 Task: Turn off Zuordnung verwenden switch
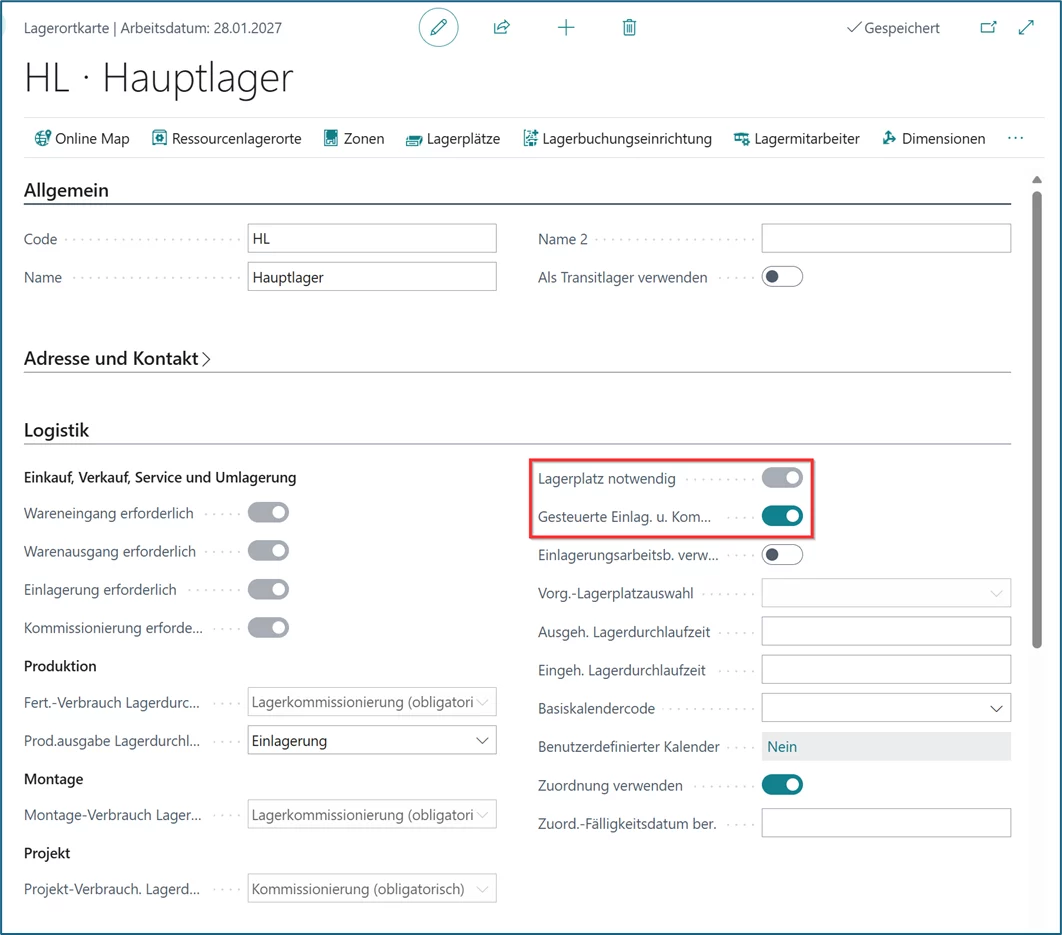[782, 785]
